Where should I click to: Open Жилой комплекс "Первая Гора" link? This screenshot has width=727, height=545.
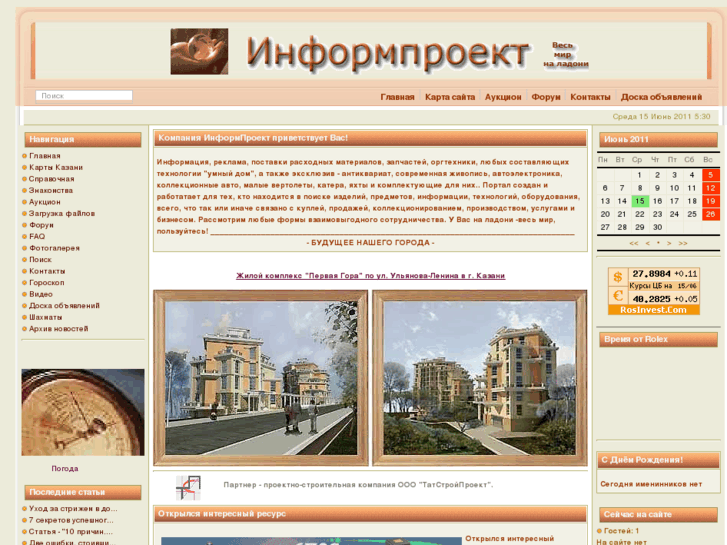(370, 276)
